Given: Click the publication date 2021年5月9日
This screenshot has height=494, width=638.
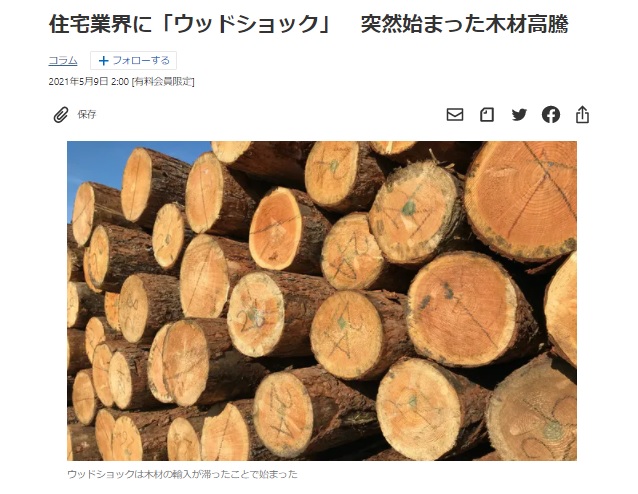Looking at the screenshot, I should [79, 82].
